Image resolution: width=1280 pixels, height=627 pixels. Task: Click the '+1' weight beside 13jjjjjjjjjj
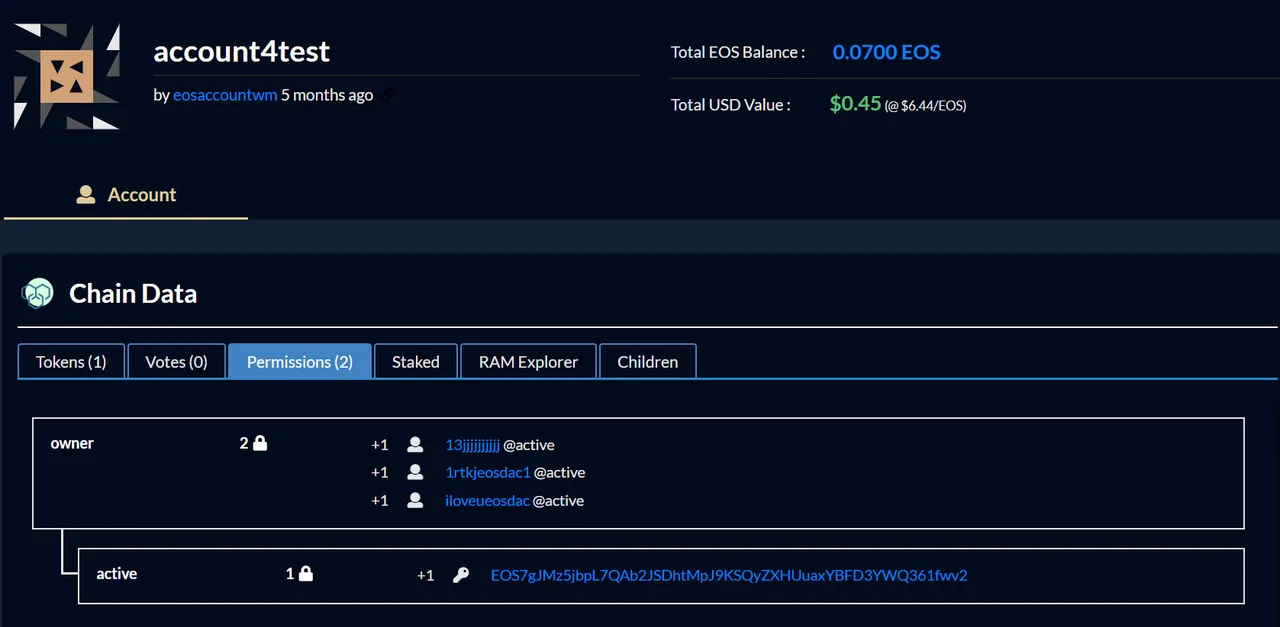pyautogui.click(x=379, y=445)
